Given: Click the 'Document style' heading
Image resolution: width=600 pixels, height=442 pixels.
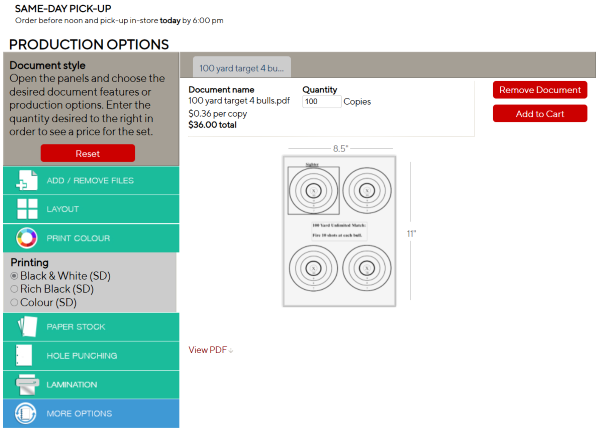Looking at the screenshot, I should point(47,65).
